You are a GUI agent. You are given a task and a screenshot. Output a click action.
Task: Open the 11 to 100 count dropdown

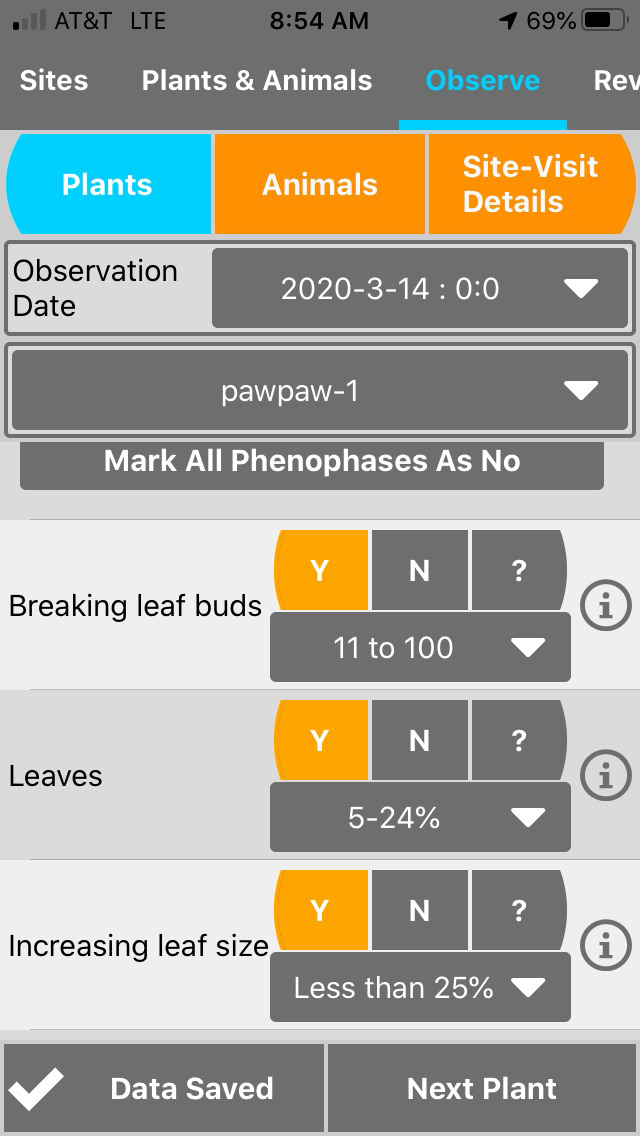pyautogui.click(x=420, y=648)
